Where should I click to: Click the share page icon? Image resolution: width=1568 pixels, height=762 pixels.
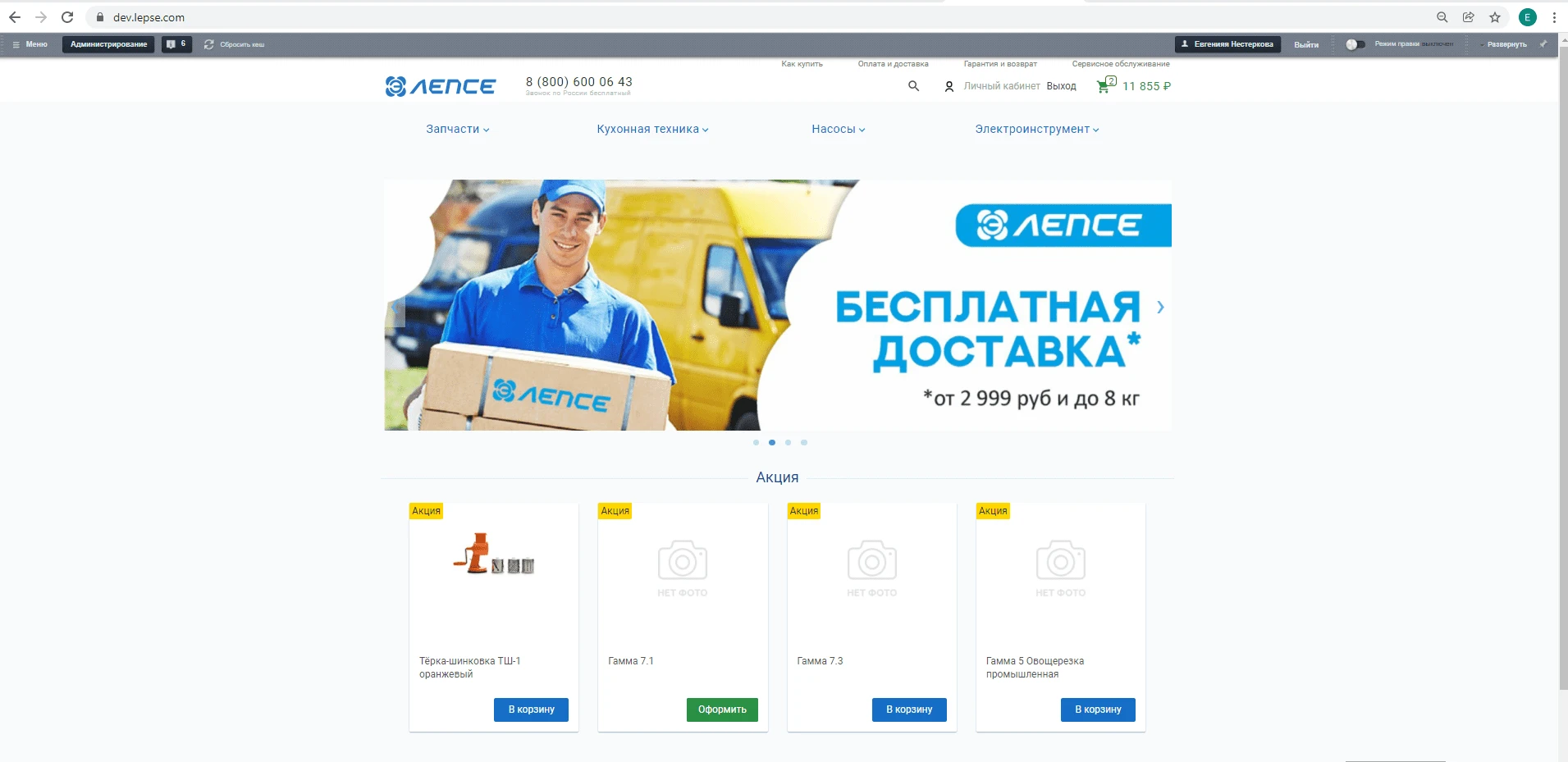click(1468, 17)
